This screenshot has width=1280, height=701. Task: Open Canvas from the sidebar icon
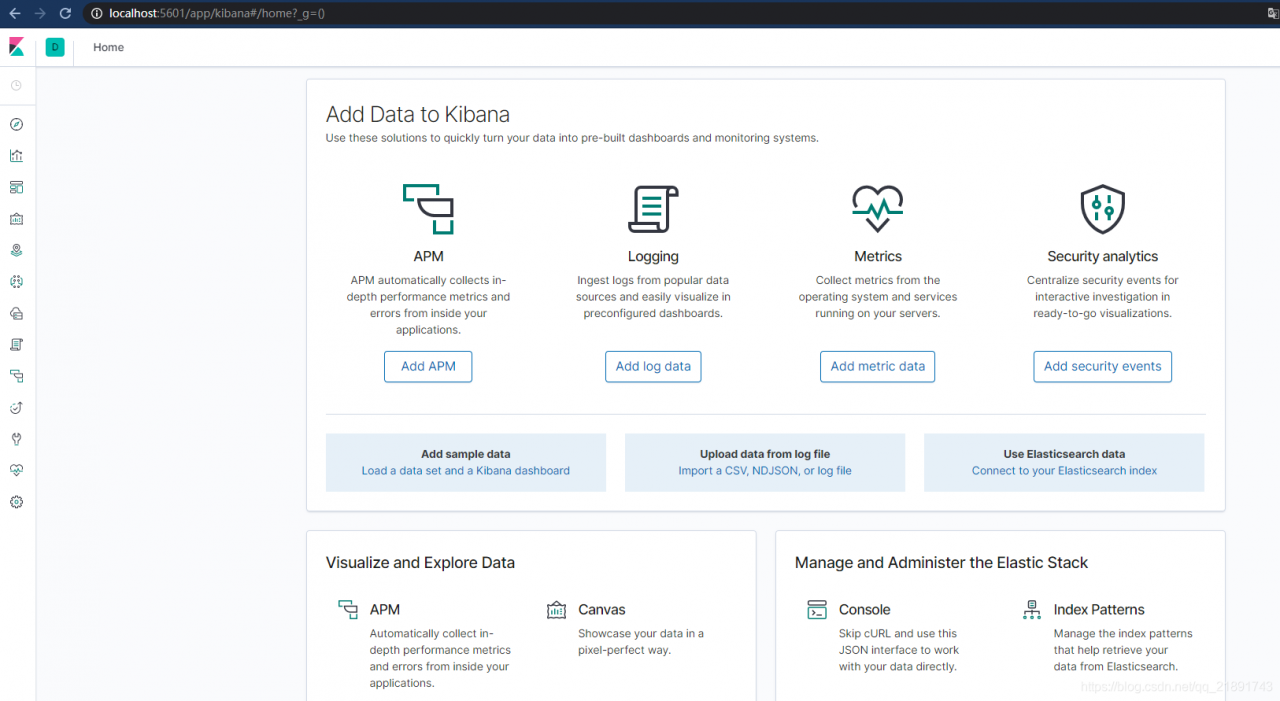(x=16, y=219)
